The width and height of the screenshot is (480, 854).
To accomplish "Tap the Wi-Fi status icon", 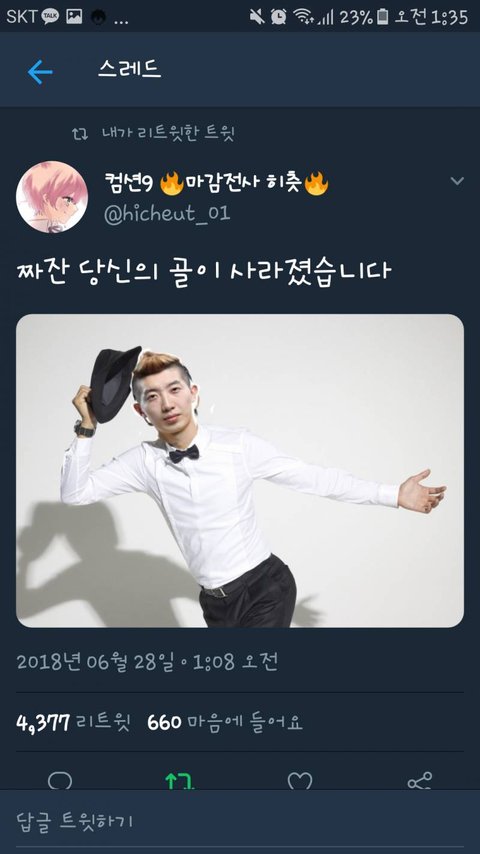I will point(303,17).
